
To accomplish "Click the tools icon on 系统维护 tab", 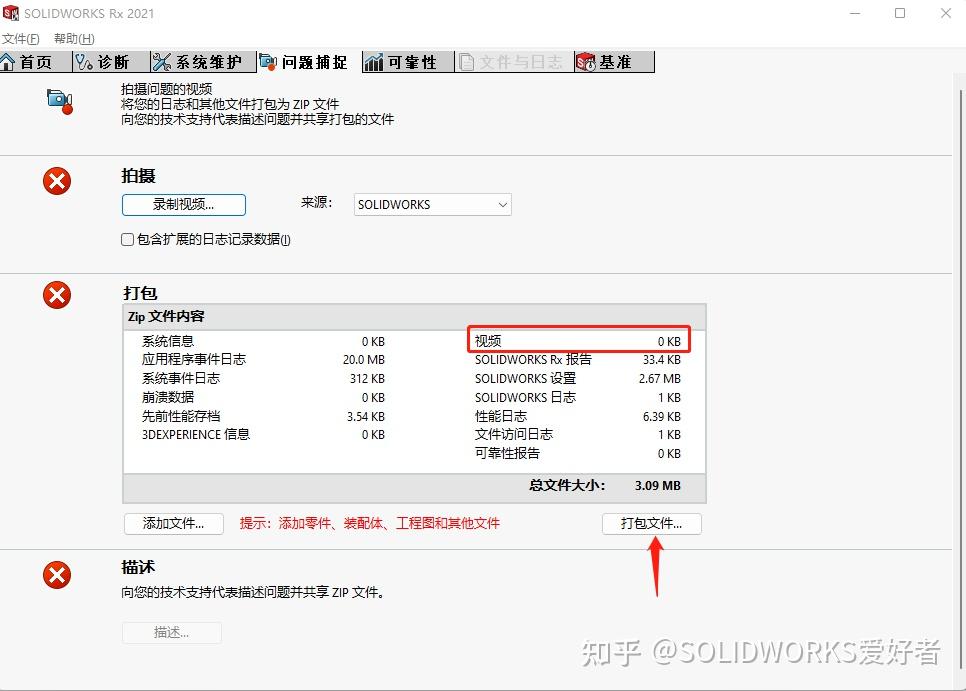I will (x=161, y=62).
